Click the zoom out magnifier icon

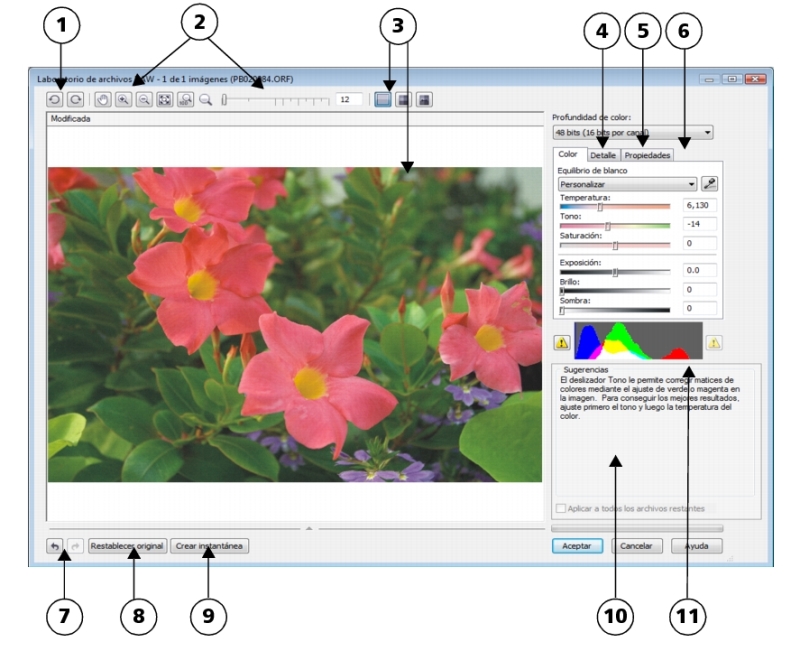click(x=143, y=100)
